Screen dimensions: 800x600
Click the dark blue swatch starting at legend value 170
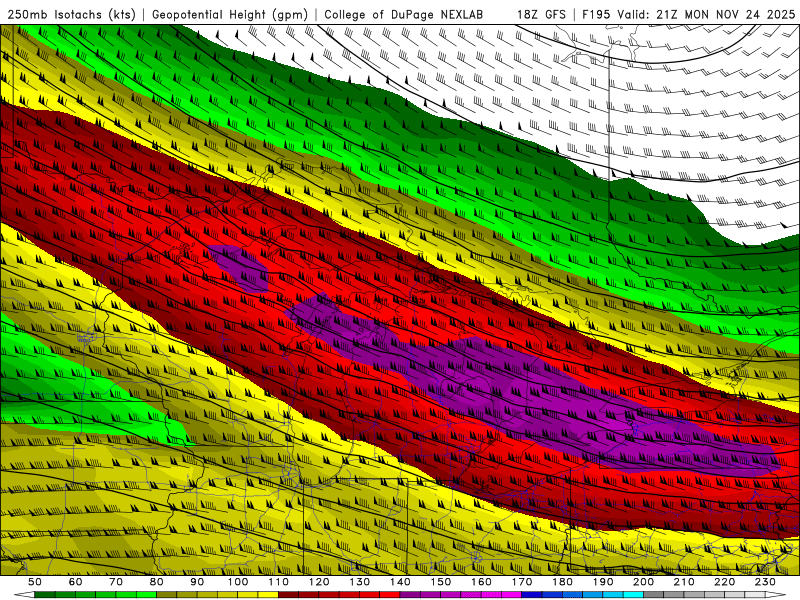tap(532, 595)
